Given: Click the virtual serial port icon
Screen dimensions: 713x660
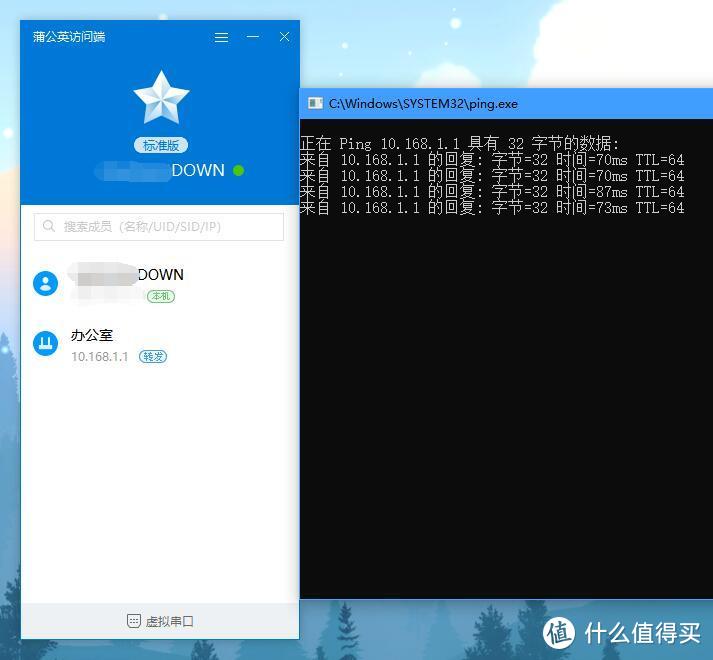Looking at the screenshot, I should coord(134,621).
